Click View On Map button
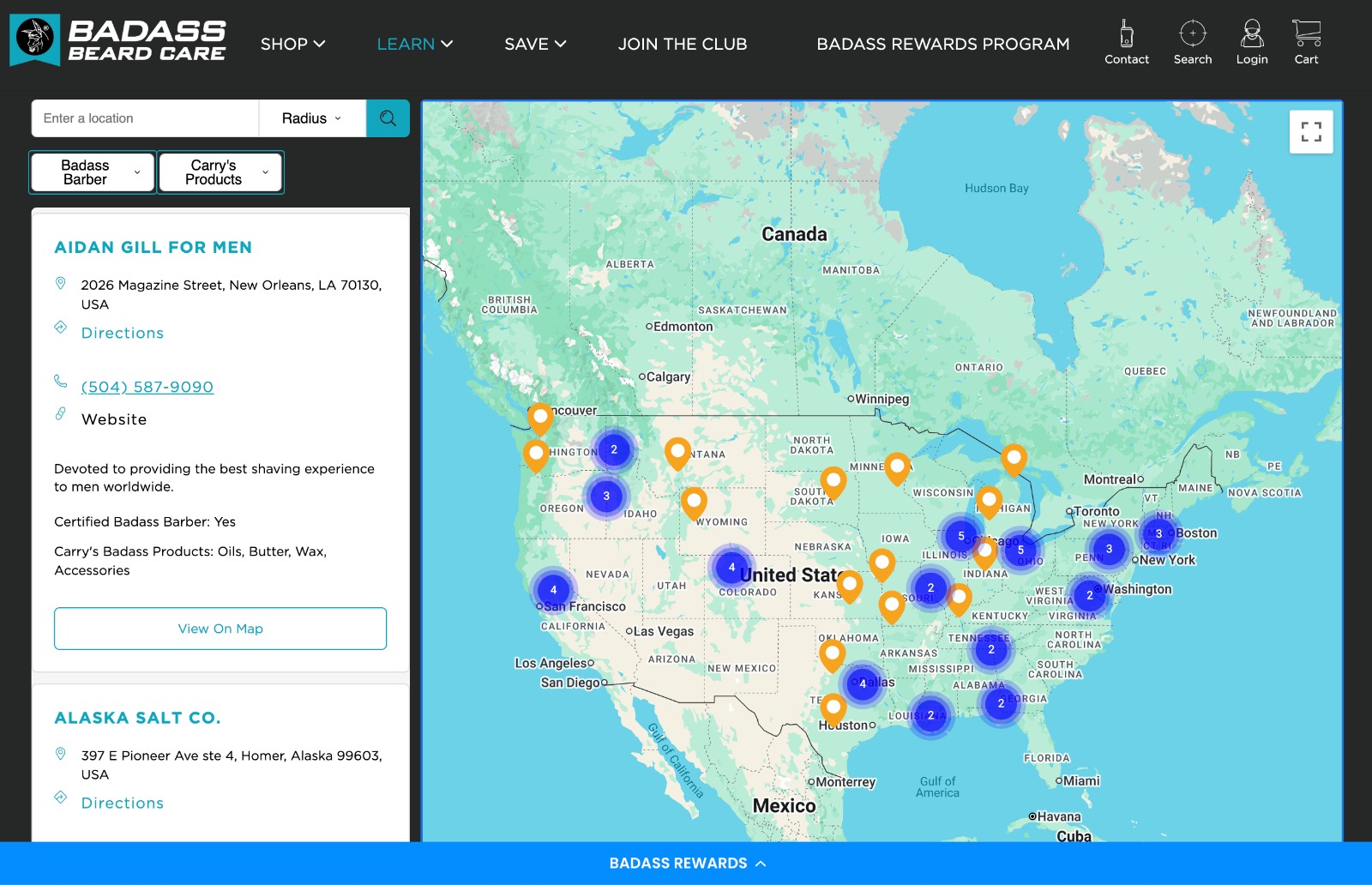The height and width of the screenshot is (885, 1372). click(220, 629)
